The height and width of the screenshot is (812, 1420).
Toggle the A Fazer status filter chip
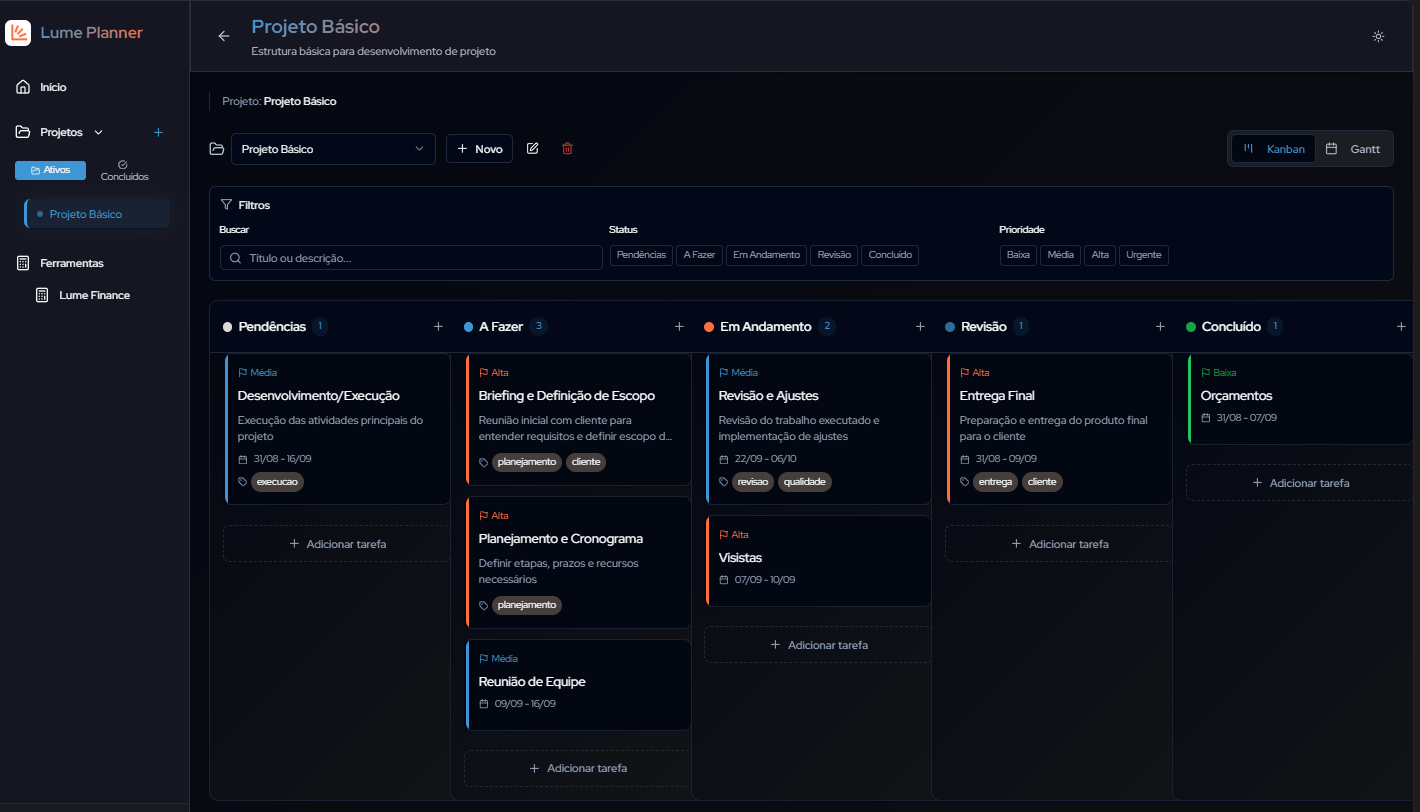pyautogui.click(x=699, y=255)
